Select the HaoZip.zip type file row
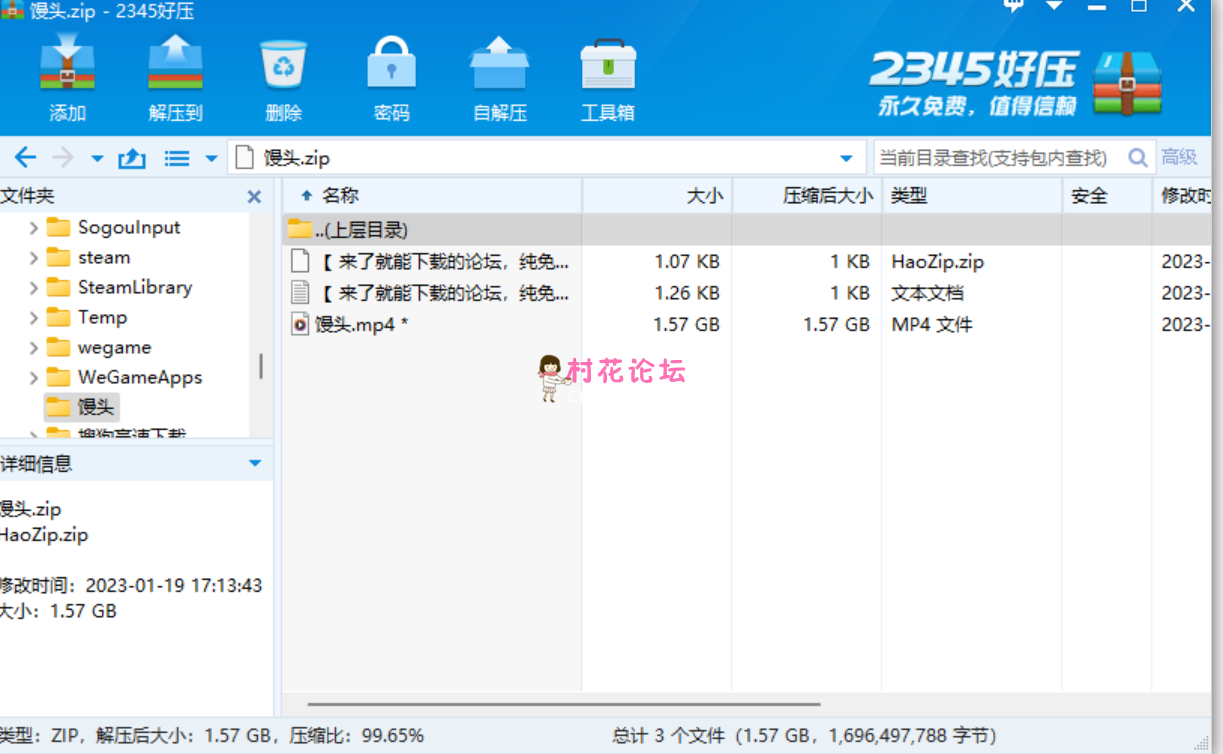This screenshot has width=1223, height=754. (746, 262)
